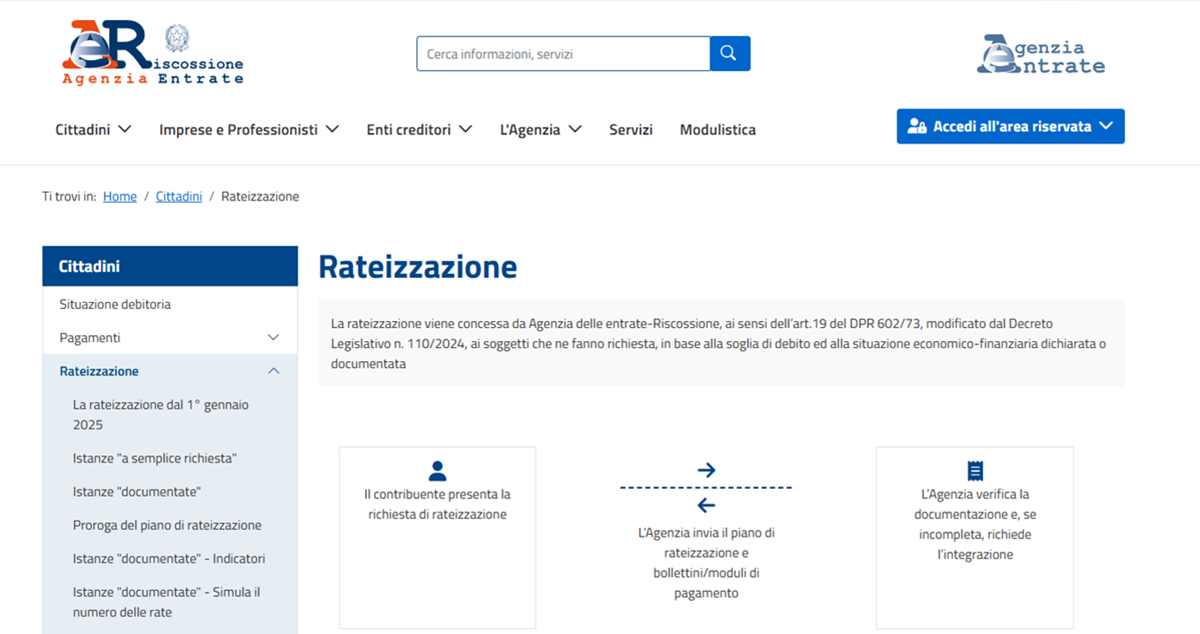Expand the L'Agenzia menu
1200x634 pixels.
[541, 129]
